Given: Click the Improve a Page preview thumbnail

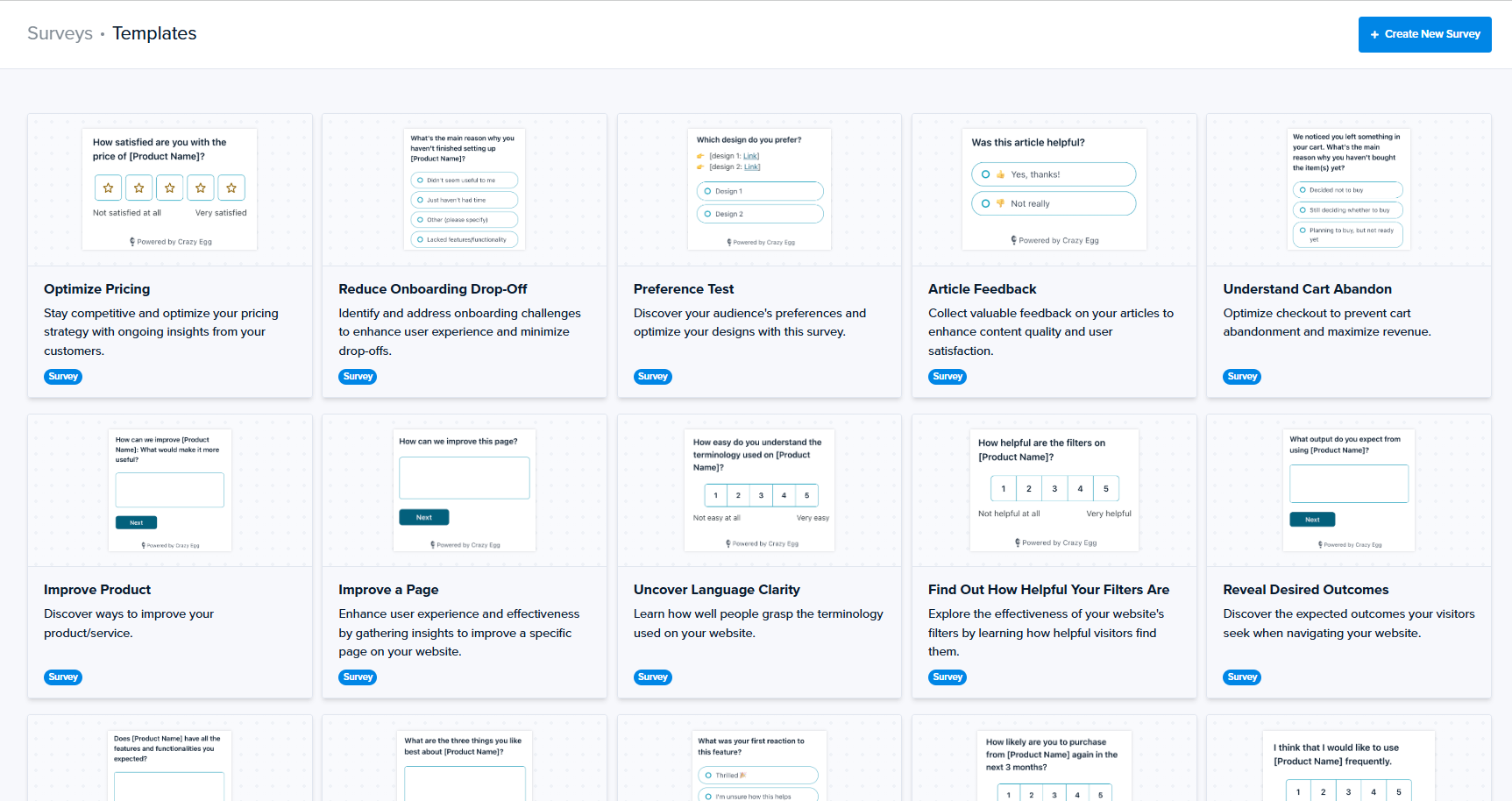Looking at the screenshot, I should click(x=465, y=490).
